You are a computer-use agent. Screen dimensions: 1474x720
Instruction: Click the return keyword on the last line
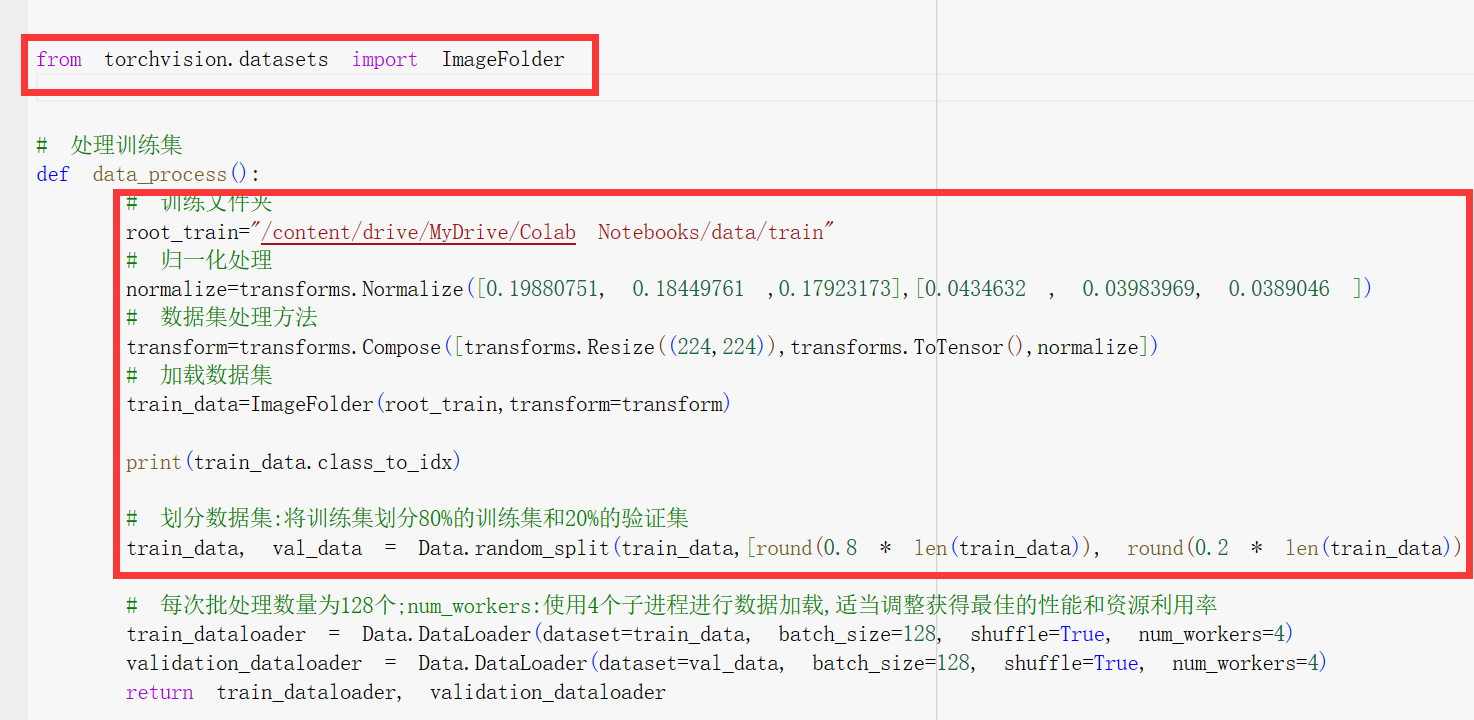point(159,692)
